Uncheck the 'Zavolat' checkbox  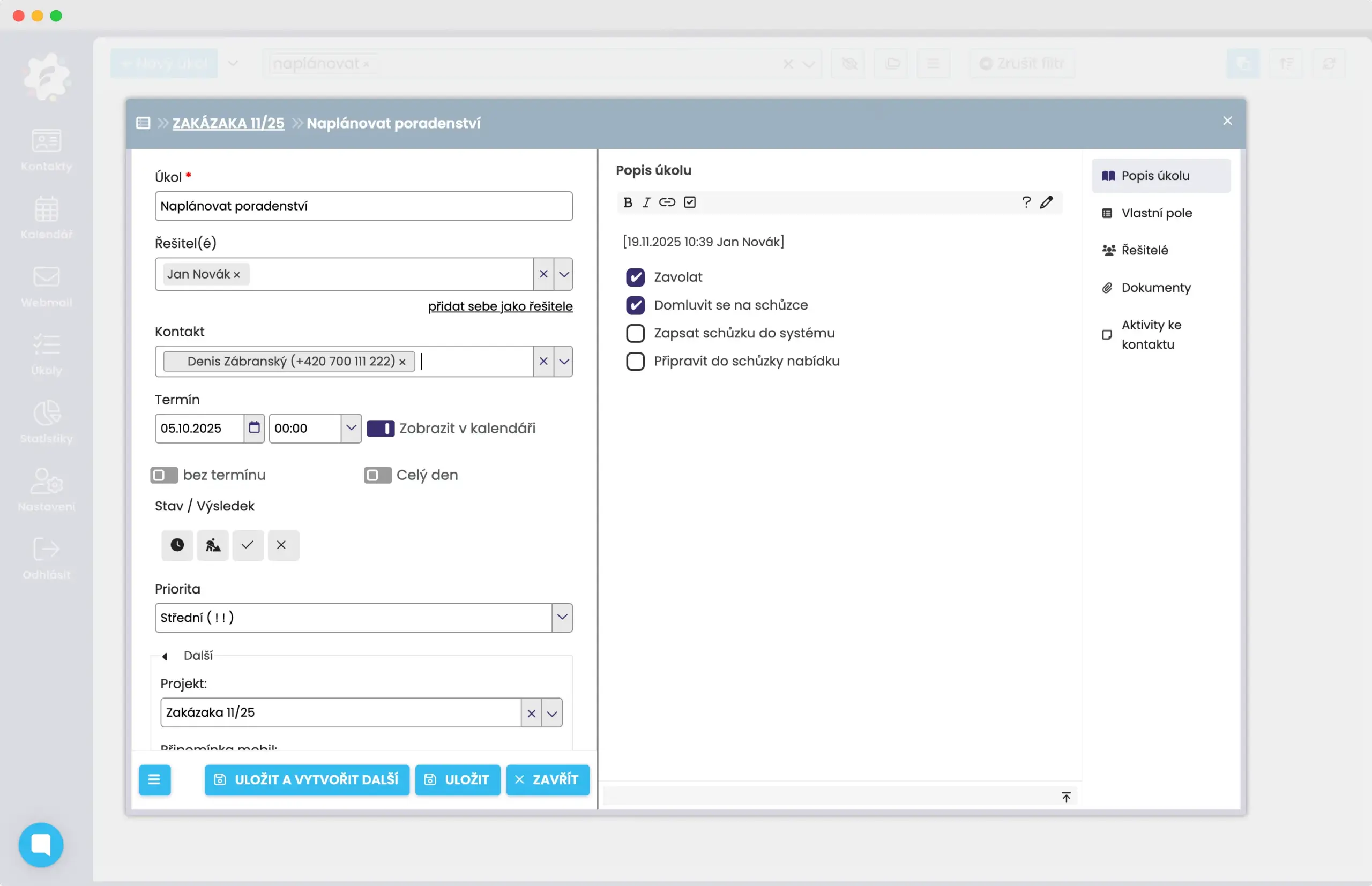[x=636, y=277]
